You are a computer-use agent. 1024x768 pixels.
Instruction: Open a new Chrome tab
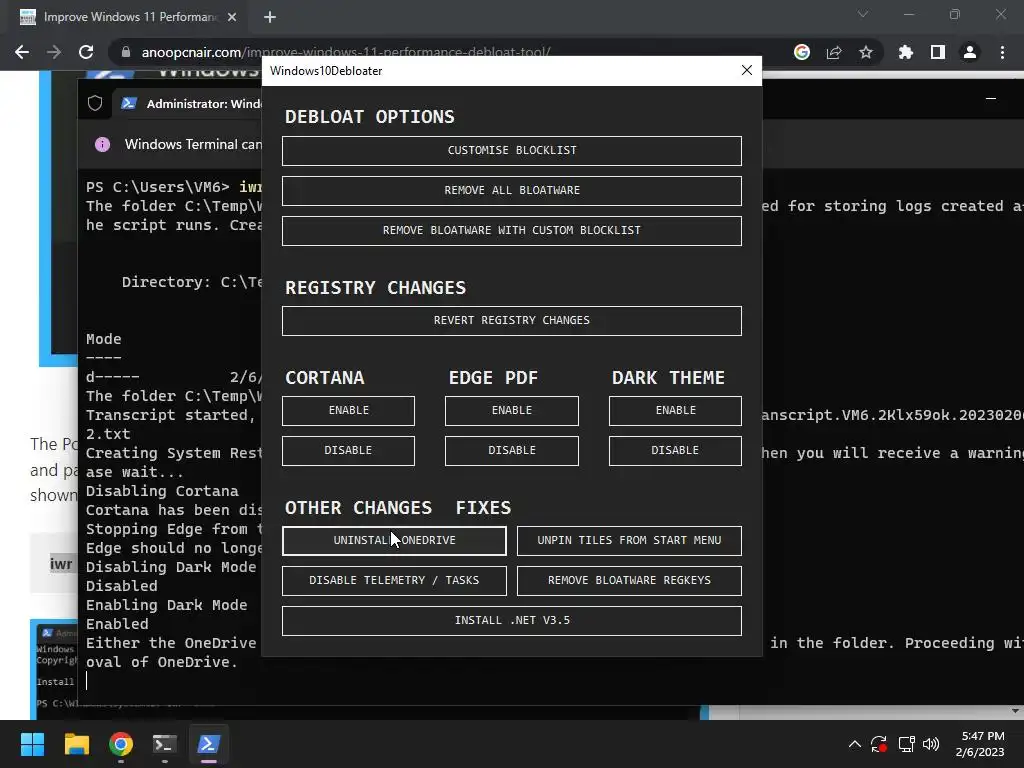point(270,18)
